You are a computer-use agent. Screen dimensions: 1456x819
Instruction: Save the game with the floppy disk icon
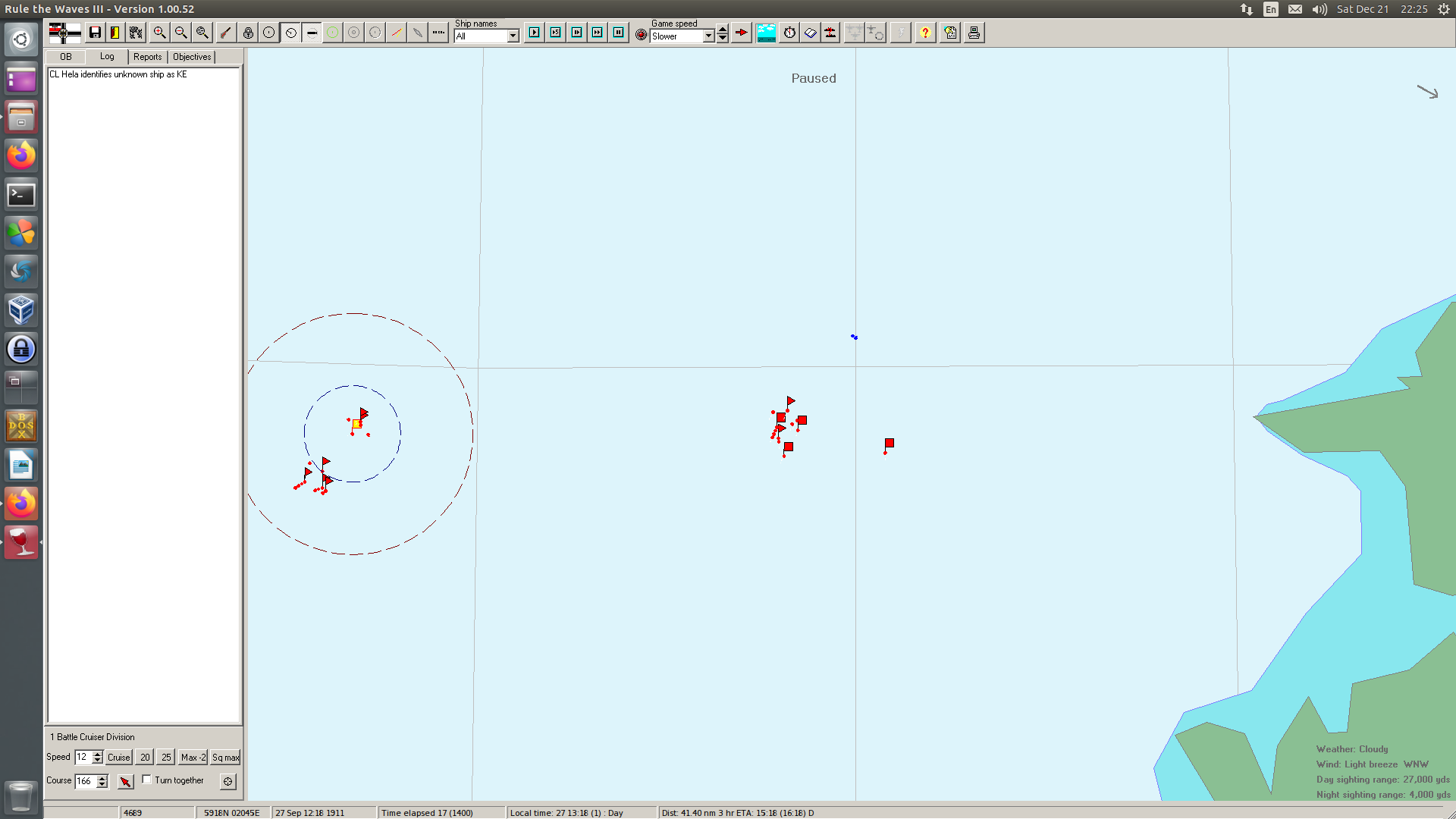[x=95, y=33]
